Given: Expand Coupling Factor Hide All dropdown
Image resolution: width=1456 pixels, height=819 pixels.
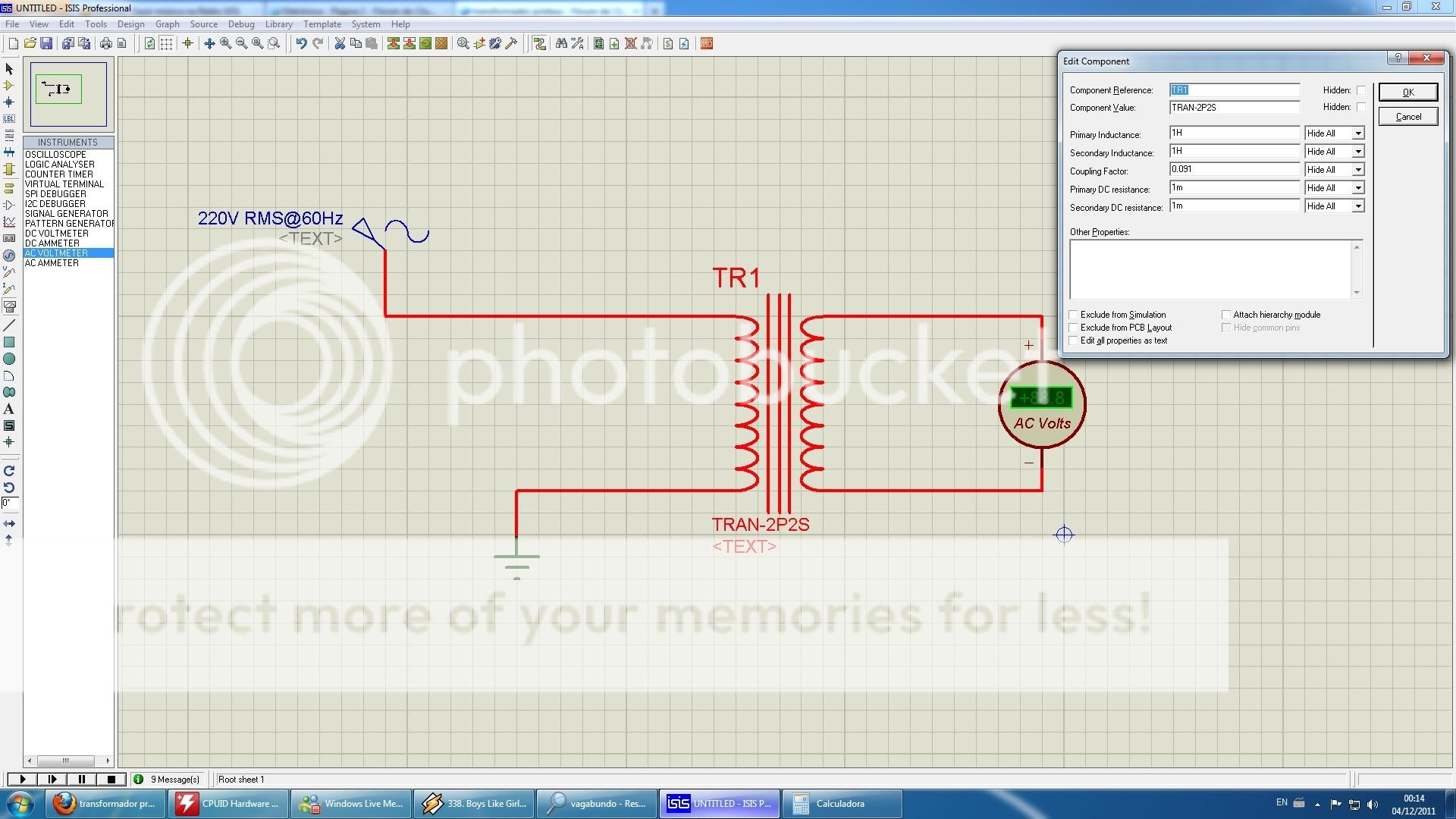Looking at the screenshot, I should click(1357, 170).
